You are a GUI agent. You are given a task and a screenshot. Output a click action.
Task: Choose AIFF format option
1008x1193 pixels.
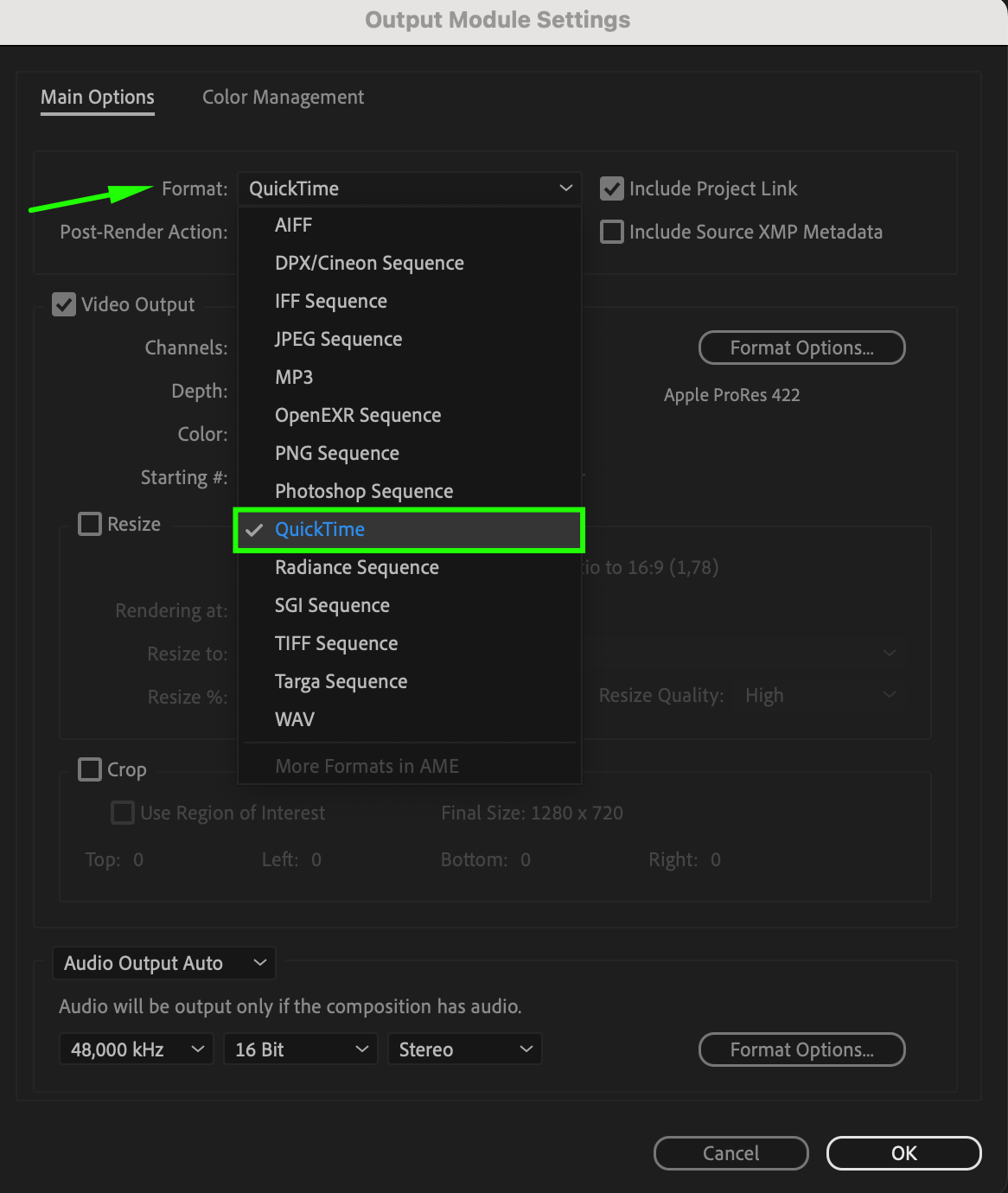293,225
